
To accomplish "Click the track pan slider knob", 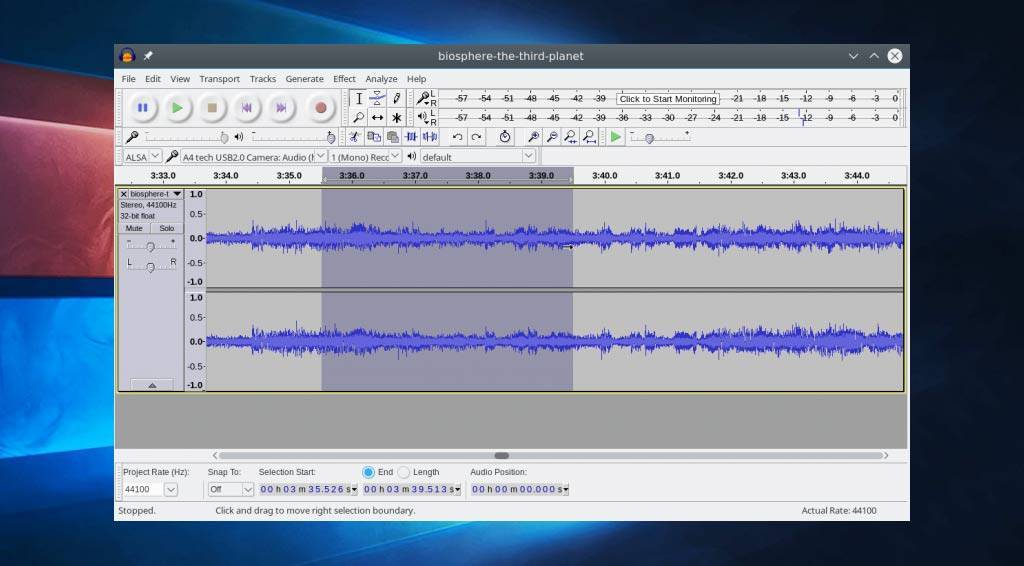I will (x=150, y=266).
